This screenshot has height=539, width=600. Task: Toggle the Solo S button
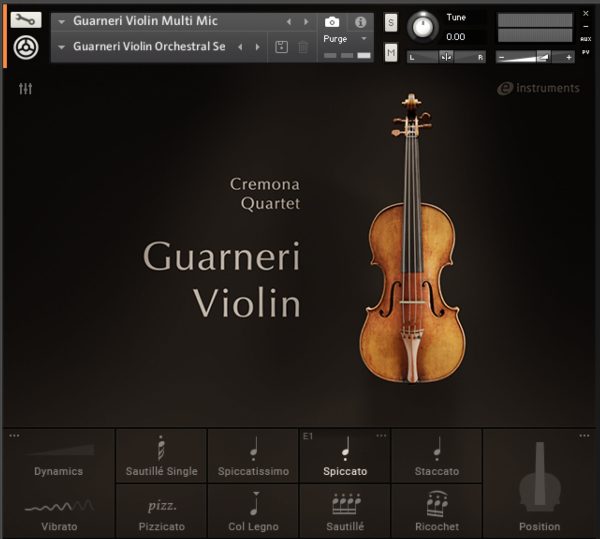pyautogui.click(x=390, y=22)
